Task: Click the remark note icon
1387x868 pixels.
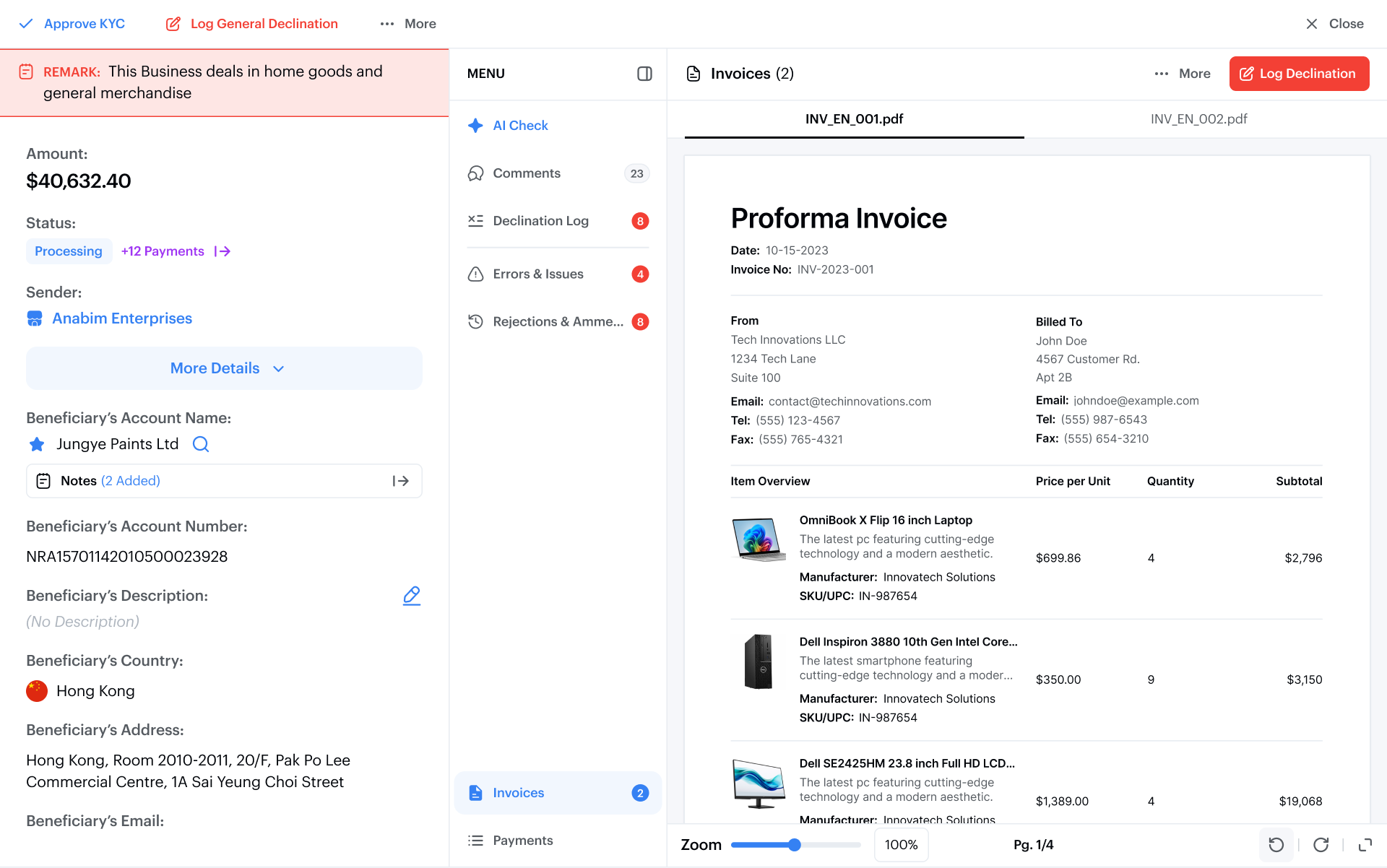Action: (26, 71)
